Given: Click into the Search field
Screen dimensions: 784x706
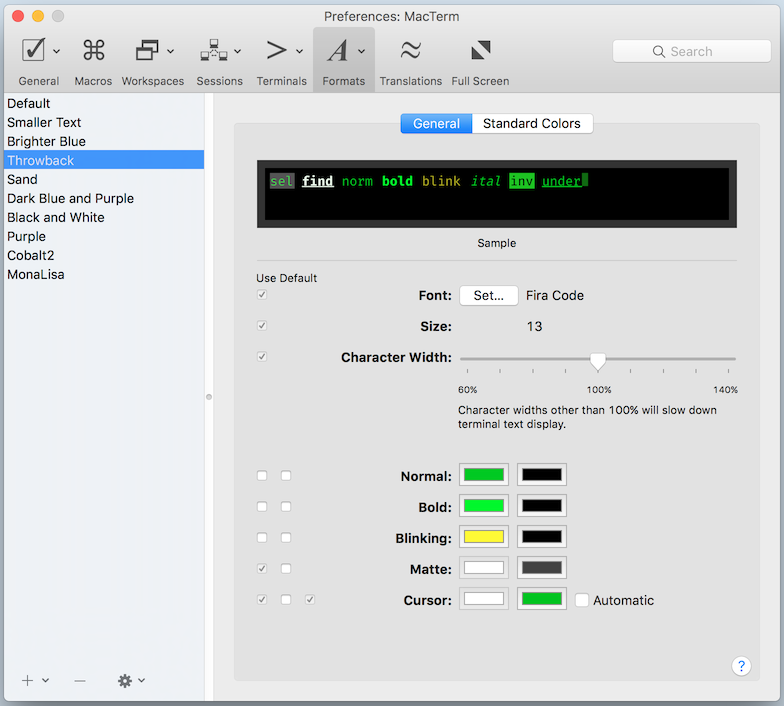Looking at the screenshot, I should coord(692,51).
